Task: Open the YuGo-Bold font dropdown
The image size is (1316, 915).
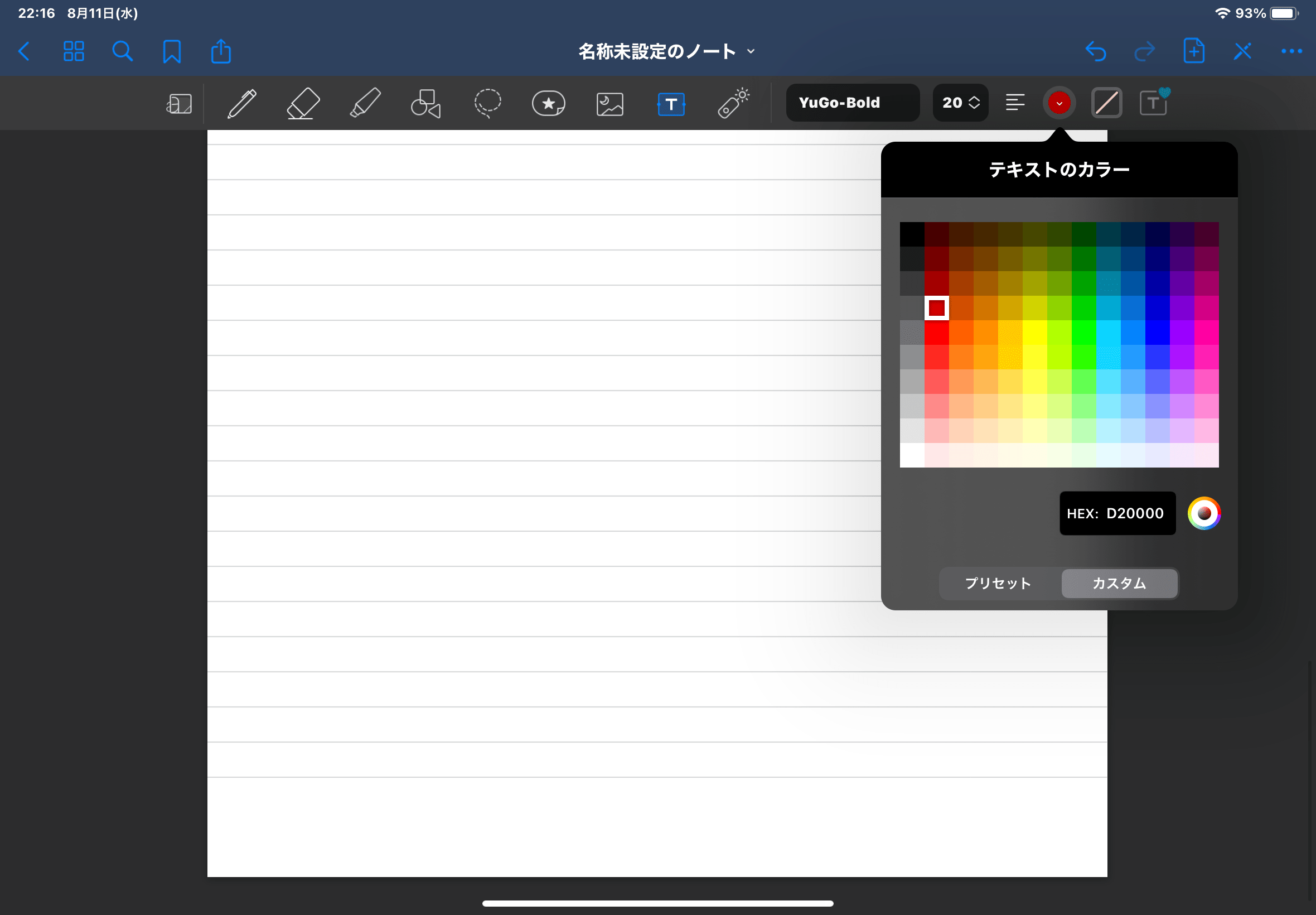Action: [853, 103]
